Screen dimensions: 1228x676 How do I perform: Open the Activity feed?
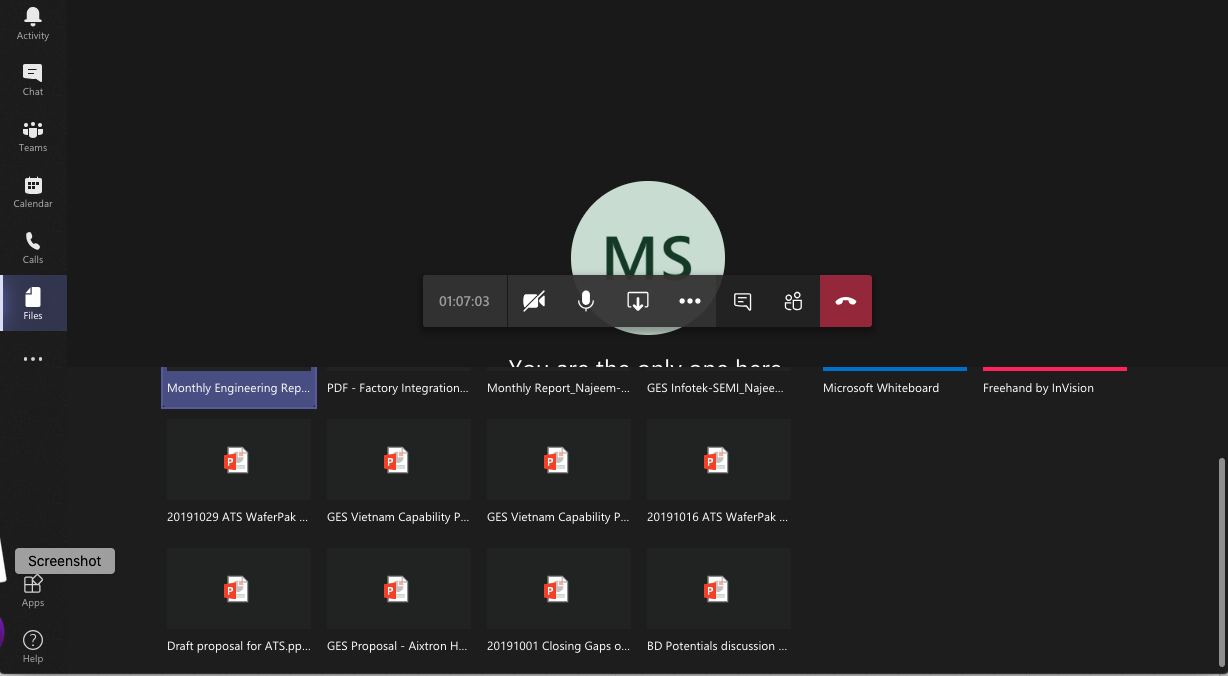click(x=32, y=22)
